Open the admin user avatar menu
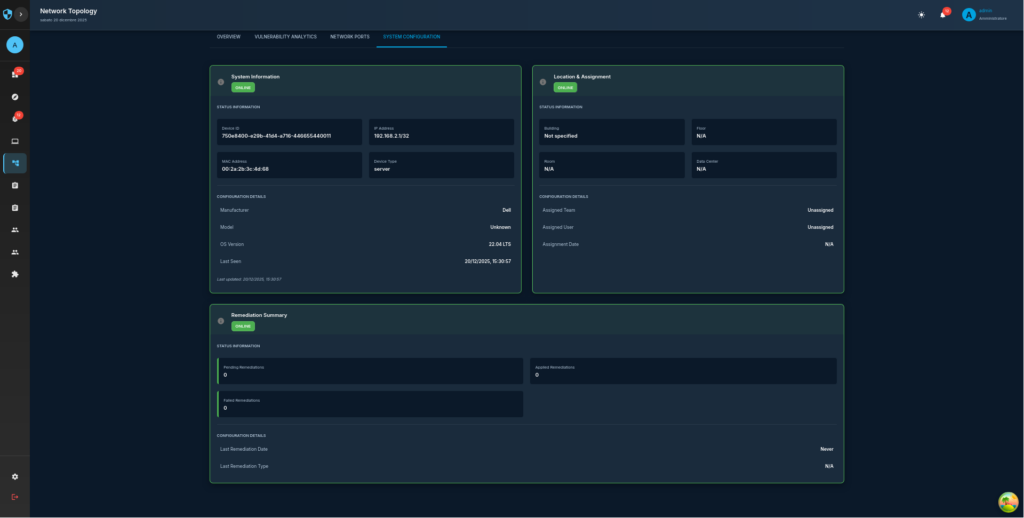 pyautogui.click(x=968, y=14)
